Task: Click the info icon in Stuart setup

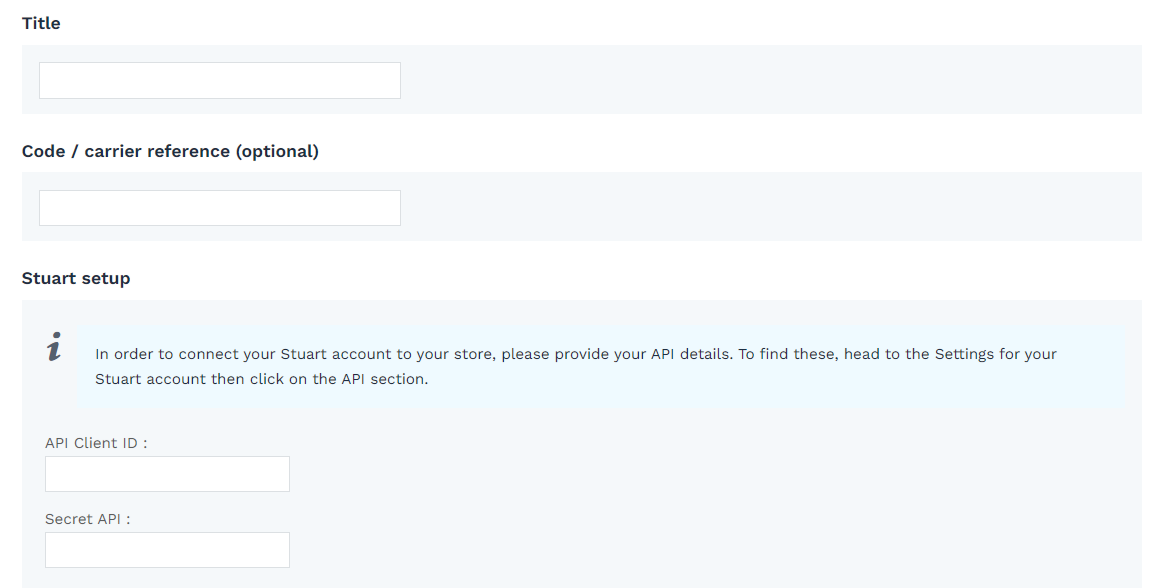Action: tap(54, 346)
